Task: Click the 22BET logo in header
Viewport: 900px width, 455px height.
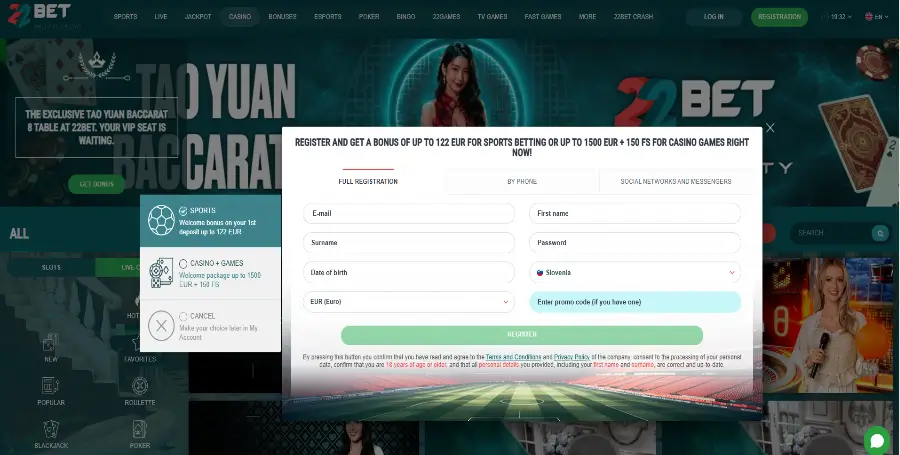Action: tap(40, 14)
